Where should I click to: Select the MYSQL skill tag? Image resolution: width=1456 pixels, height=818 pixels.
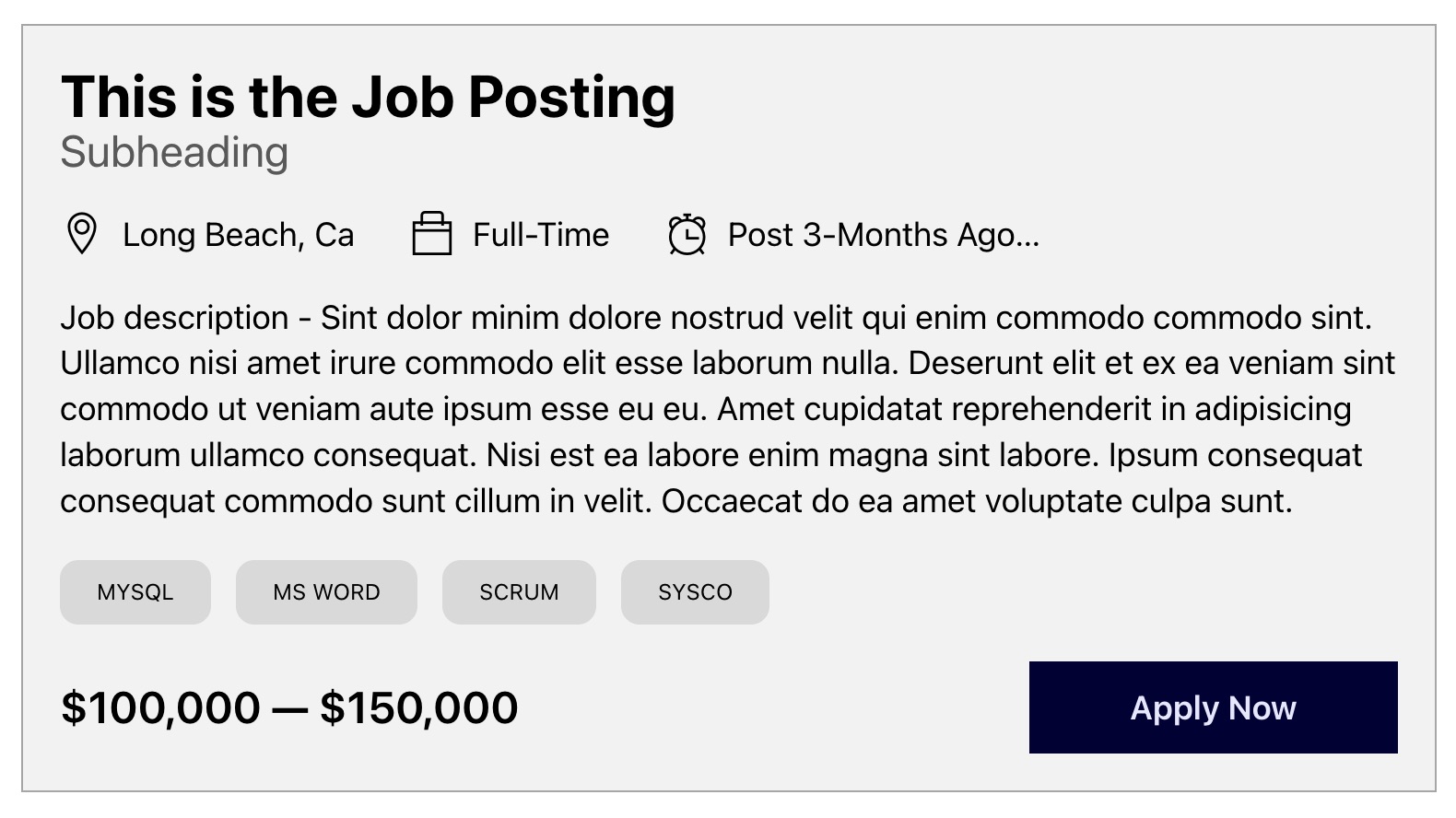[135, 592]
